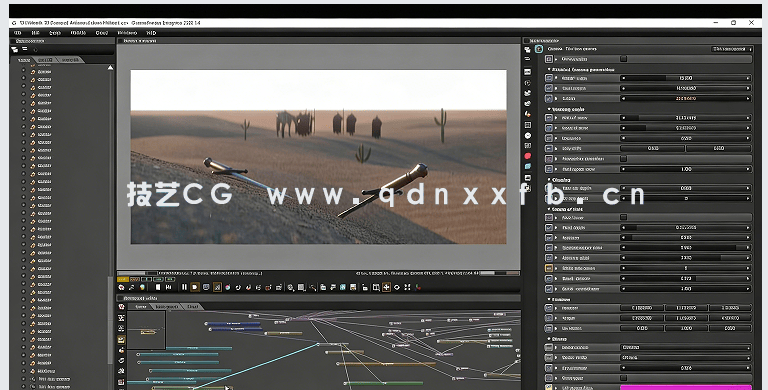This screenshot has width=768, height=390.
Task: Open the magenta Left stereo filter color swatch
Action: (x=686, y=388)
